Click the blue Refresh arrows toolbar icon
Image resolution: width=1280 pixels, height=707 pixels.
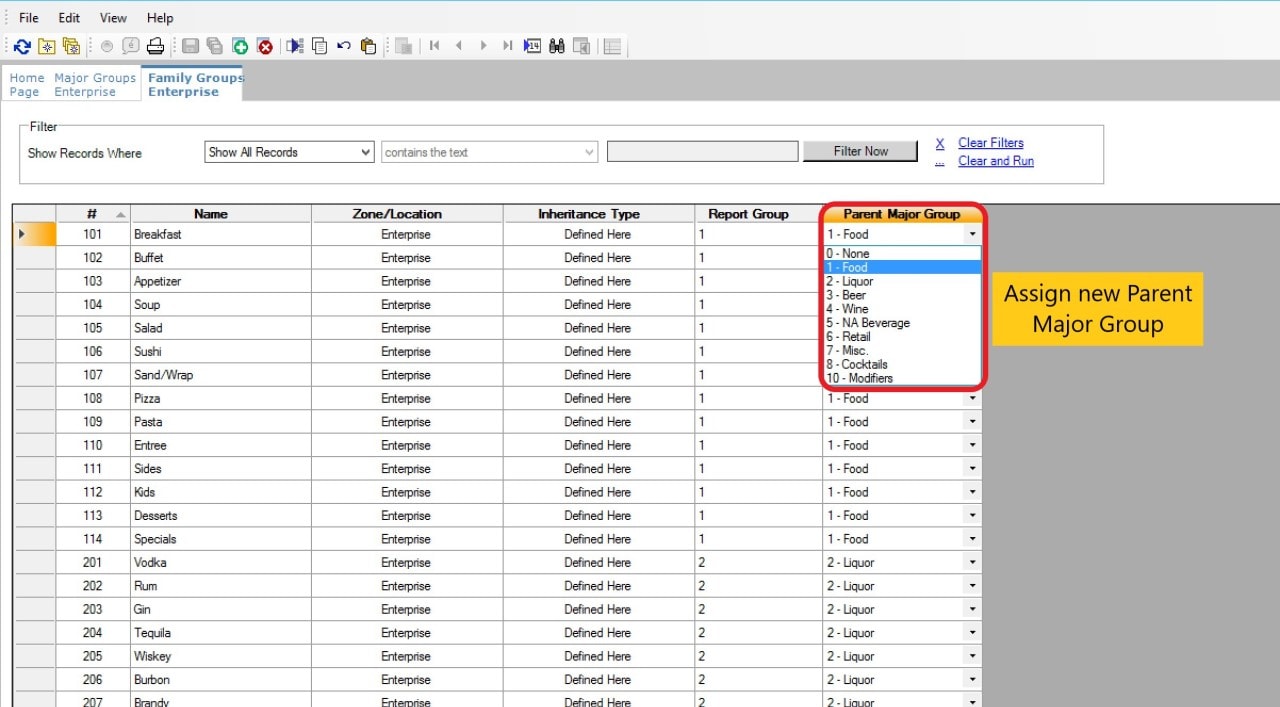22,46
